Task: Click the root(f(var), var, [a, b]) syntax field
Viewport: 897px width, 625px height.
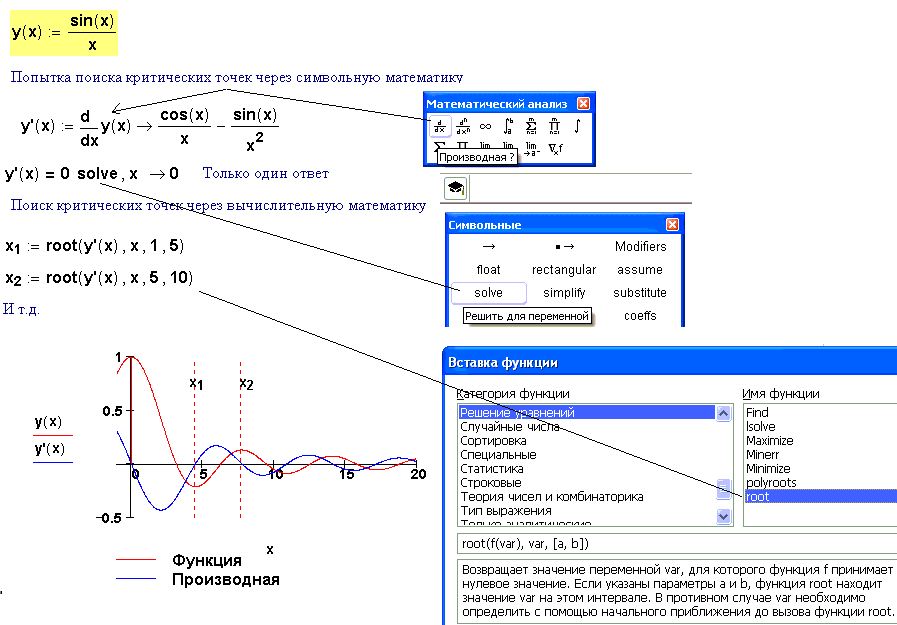Action: pos(677,544)
